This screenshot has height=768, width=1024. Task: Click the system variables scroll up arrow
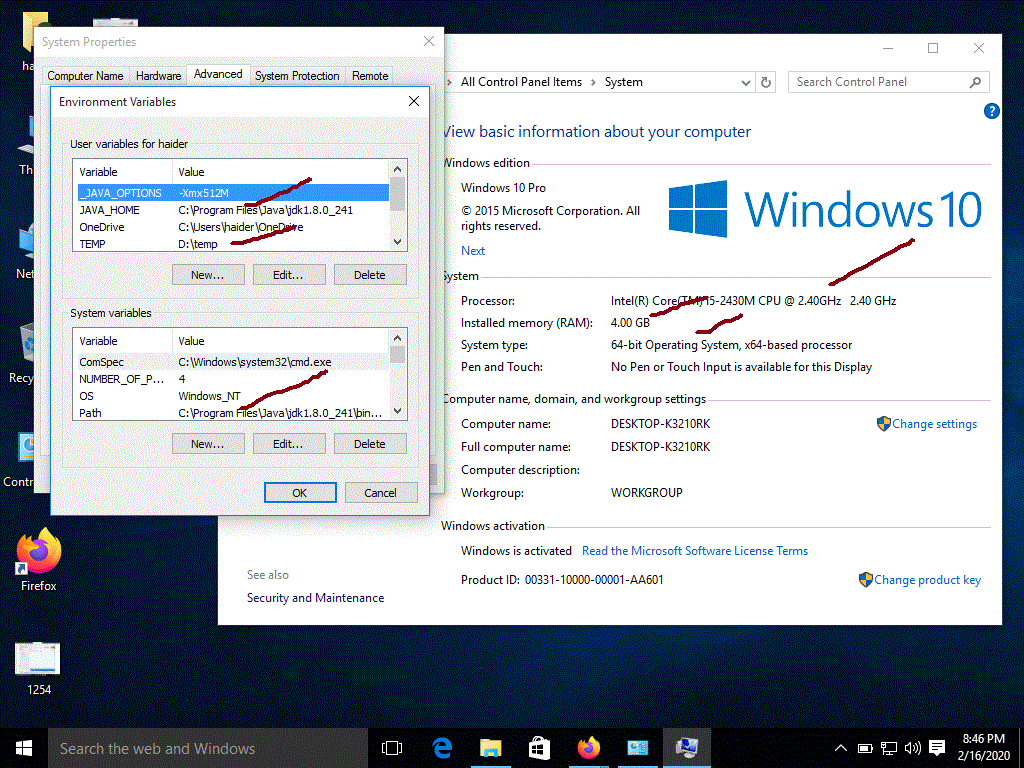(x=397, y=338)
